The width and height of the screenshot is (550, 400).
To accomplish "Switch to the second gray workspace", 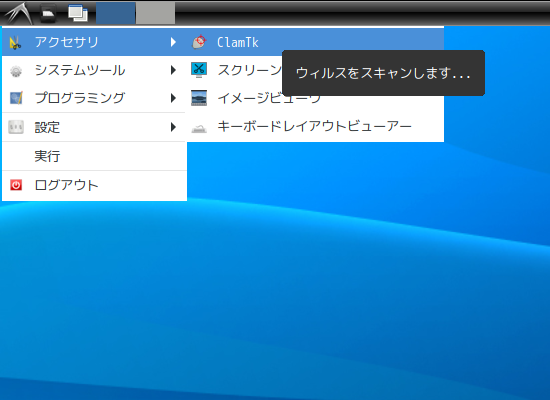I will click(155, 13).
